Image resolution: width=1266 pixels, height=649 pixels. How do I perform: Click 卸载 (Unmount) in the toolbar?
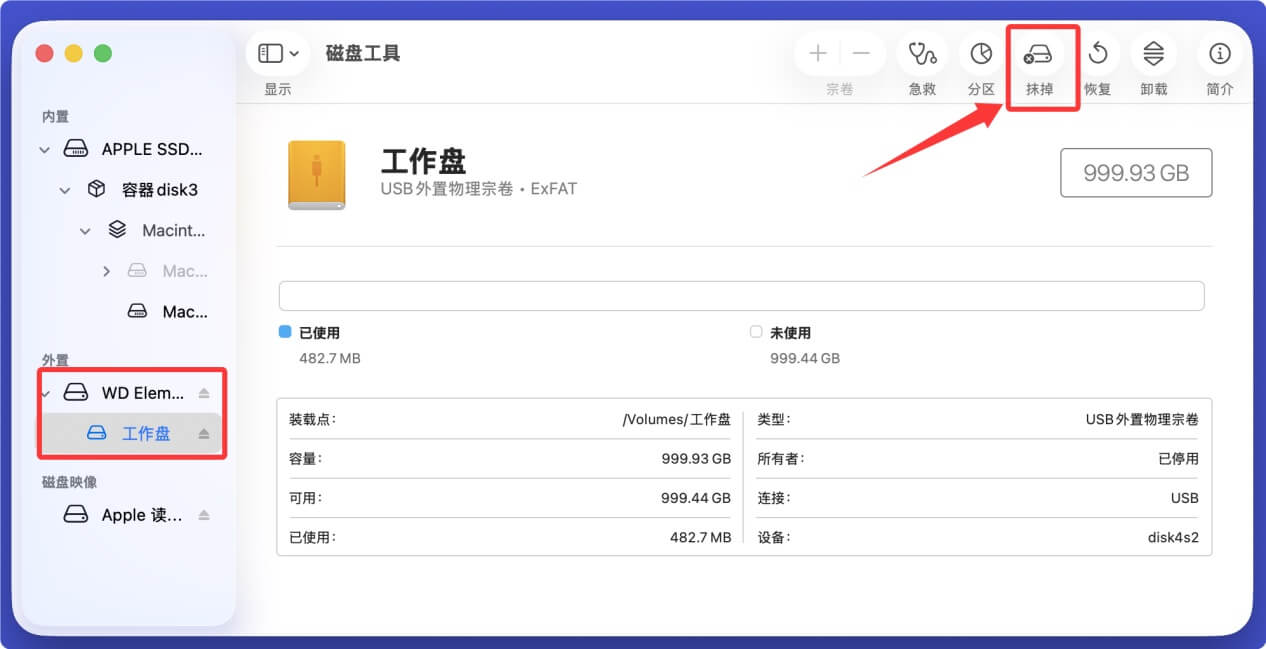point(1153,54)
